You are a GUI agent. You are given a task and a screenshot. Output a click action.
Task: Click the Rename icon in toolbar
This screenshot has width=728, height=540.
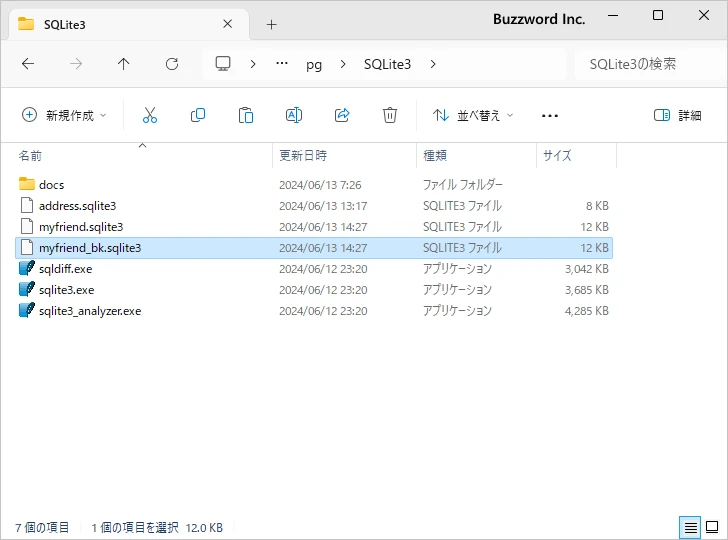[294, 115]
